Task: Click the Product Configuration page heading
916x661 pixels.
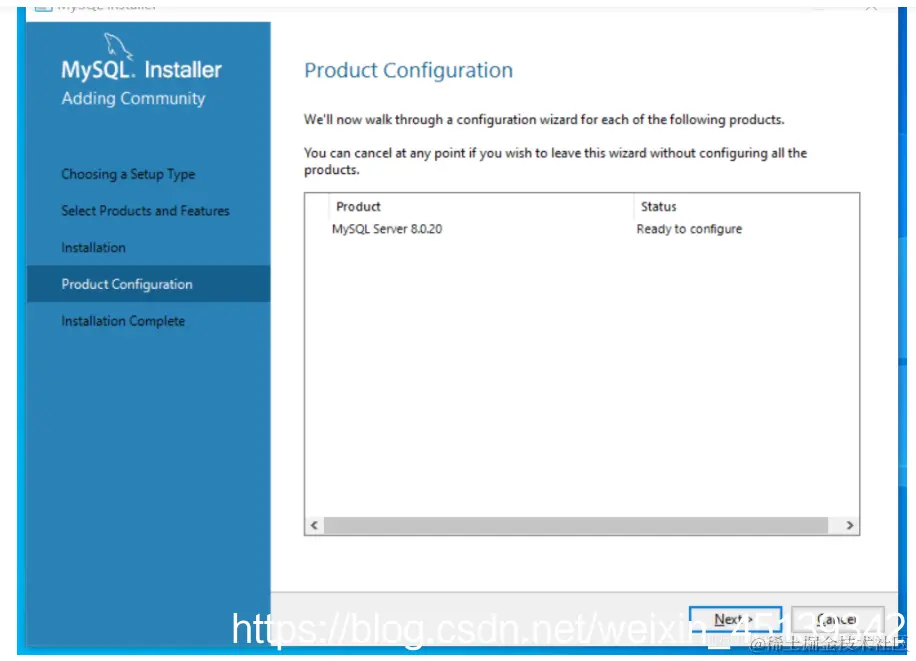Action: point(408,70)
